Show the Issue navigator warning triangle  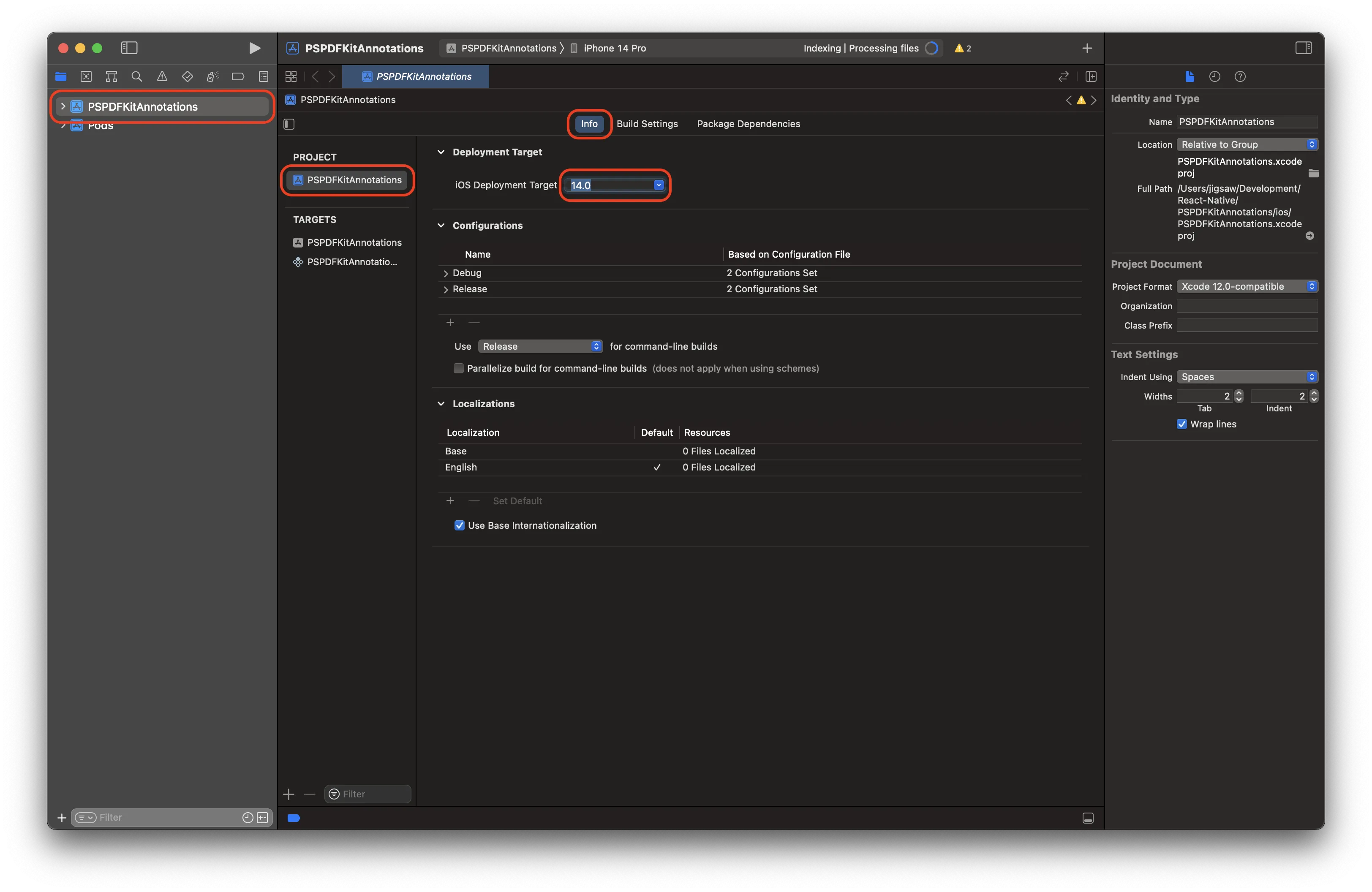point(162,76)
